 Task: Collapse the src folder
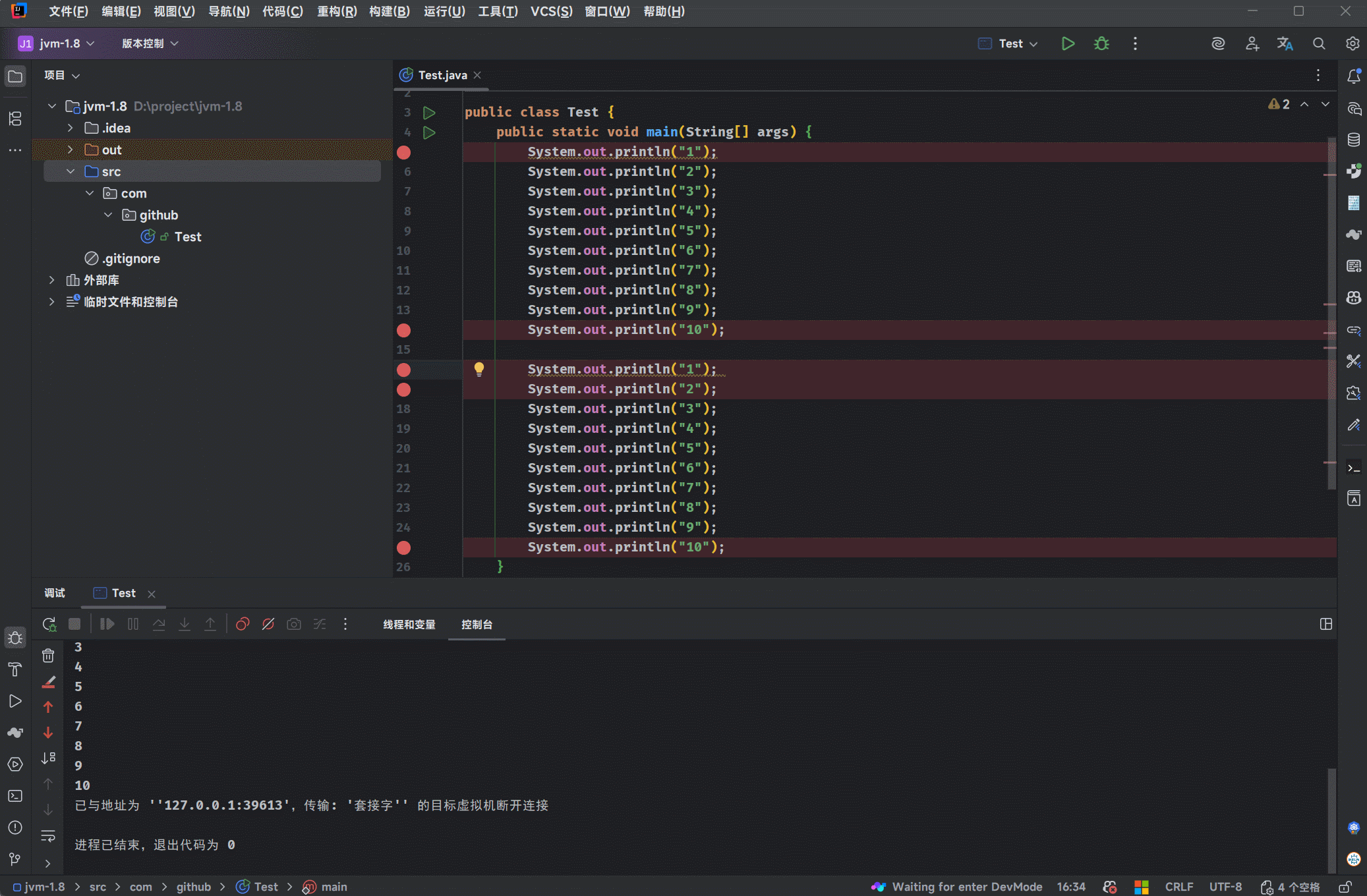pyautogui.click(x=71, y=171)
